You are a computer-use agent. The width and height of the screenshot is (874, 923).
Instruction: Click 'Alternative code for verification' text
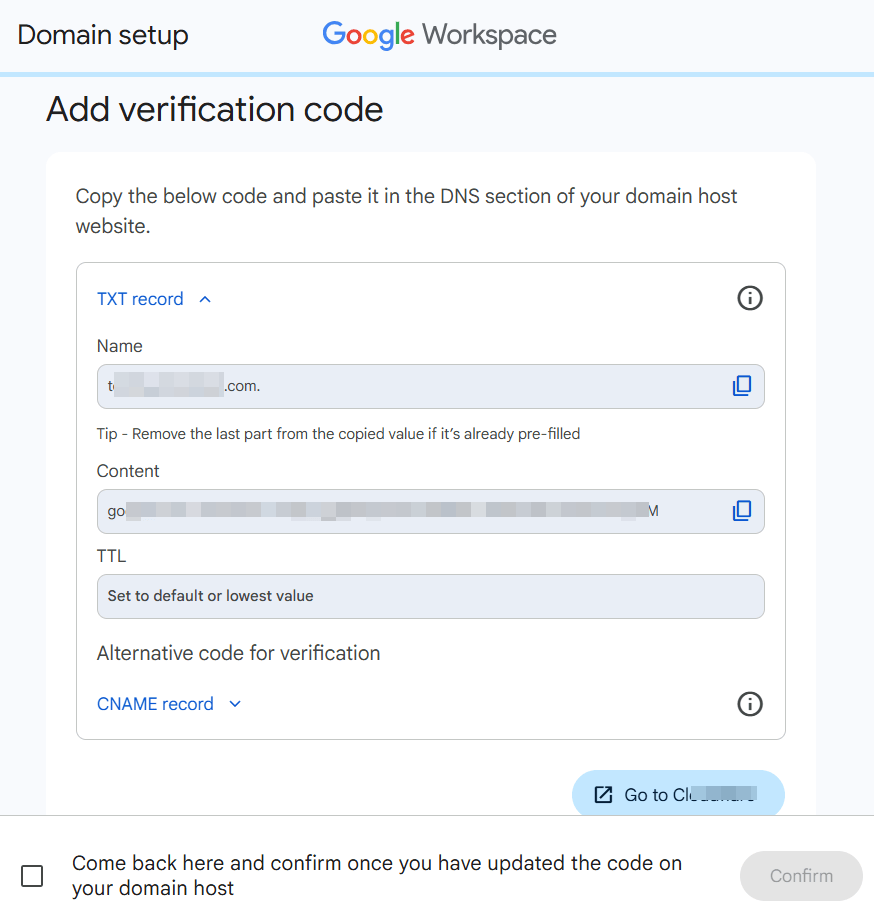tap(238, 653)
